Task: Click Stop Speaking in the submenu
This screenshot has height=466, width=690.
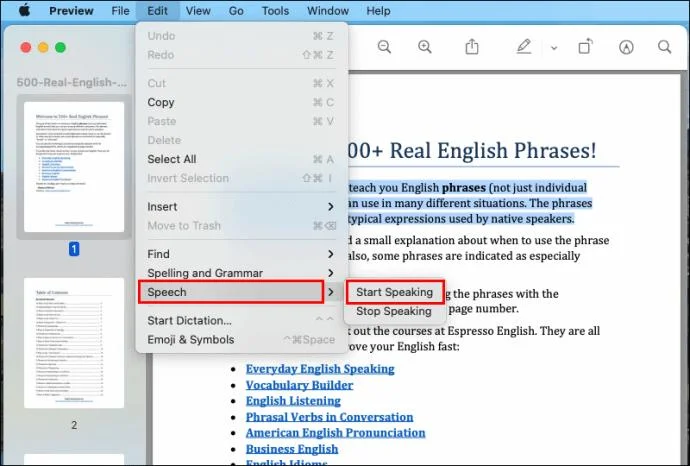Action: 394,311
